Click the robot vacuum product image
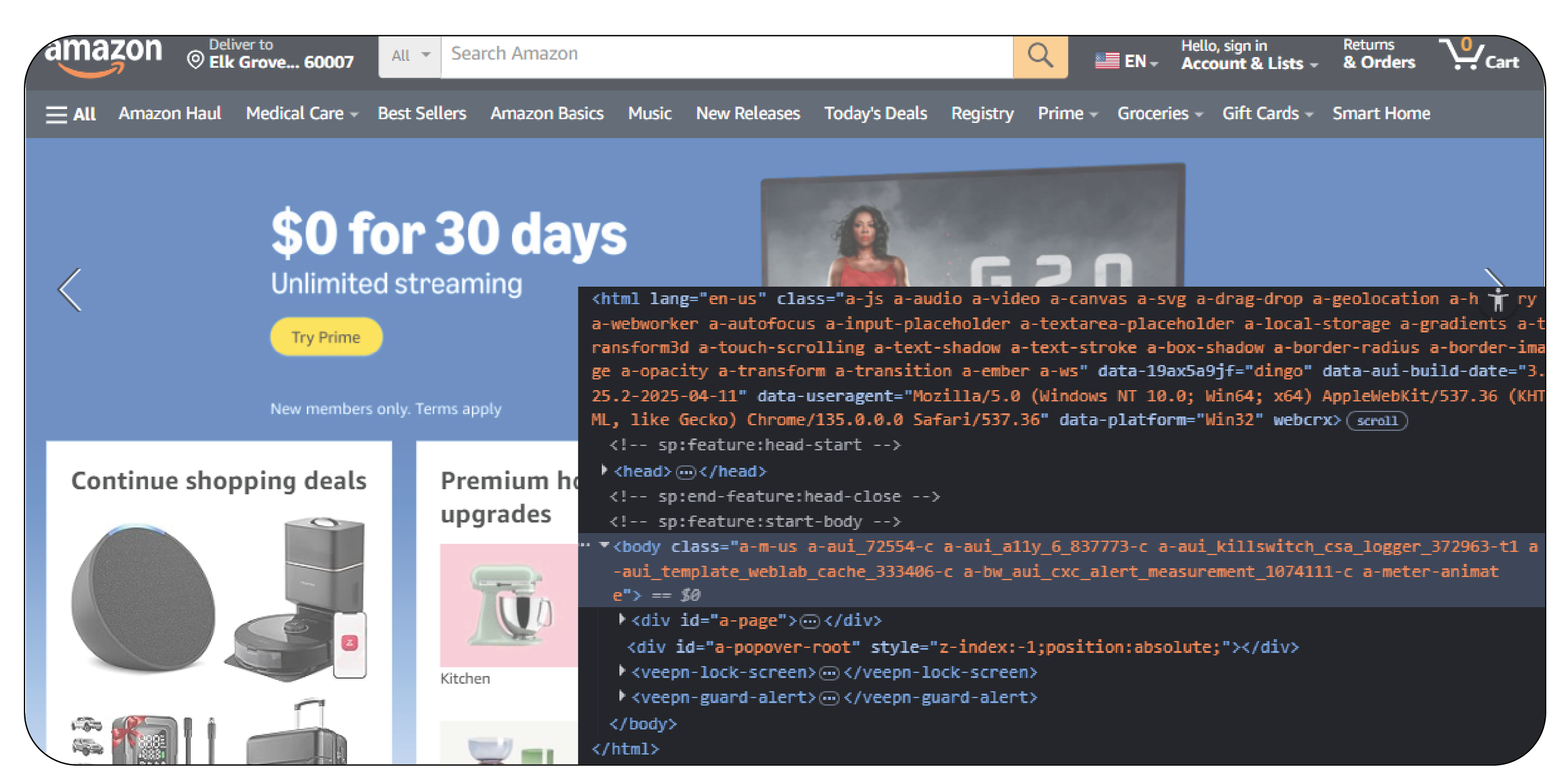This screenshot has width=1567, height=784. tap(296, 599)
